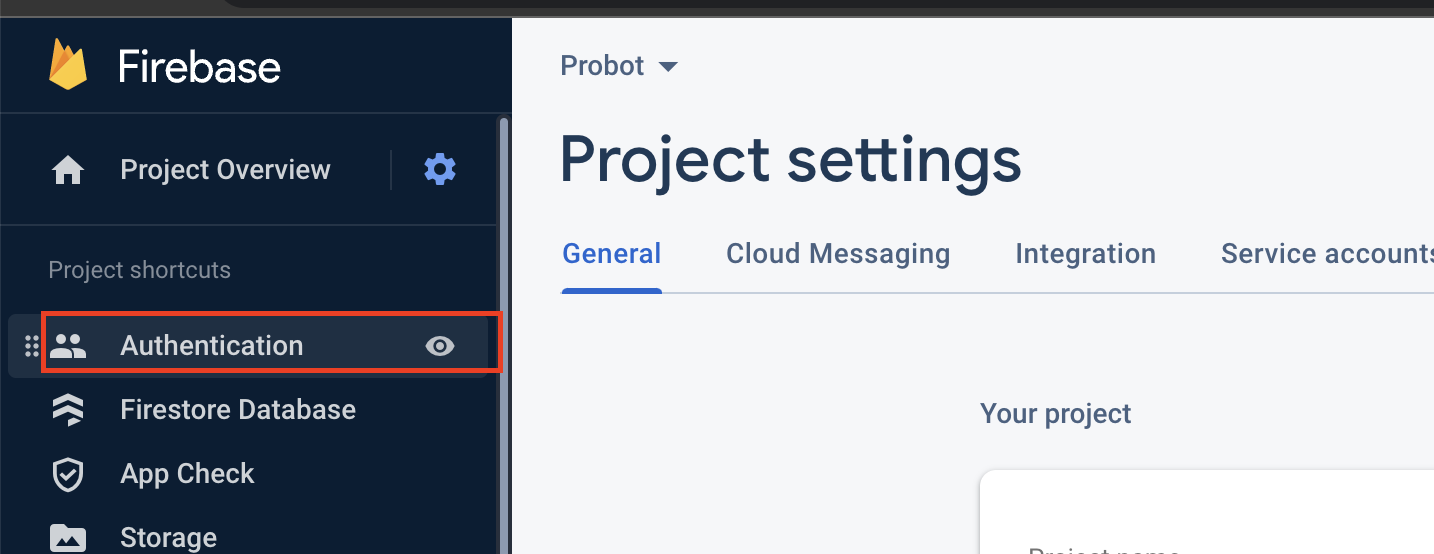This screenshot has width=1434, height=554.
Task: Click the Firebase flame logo icon
Action: coord(69,65)
